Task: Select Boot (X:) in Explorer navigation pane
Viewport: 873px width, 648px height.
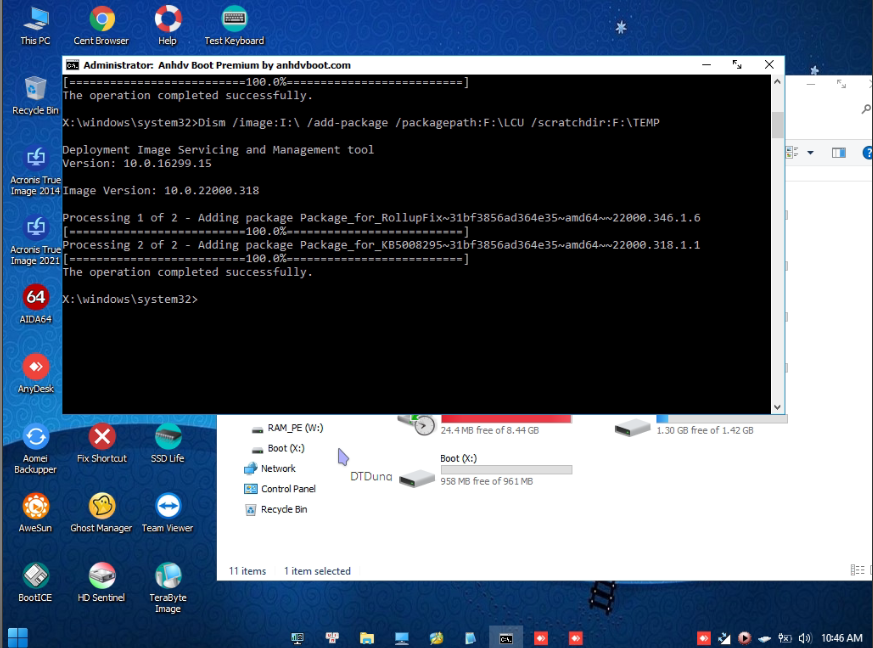Action: pyautogui.click(x=278, y=448)
